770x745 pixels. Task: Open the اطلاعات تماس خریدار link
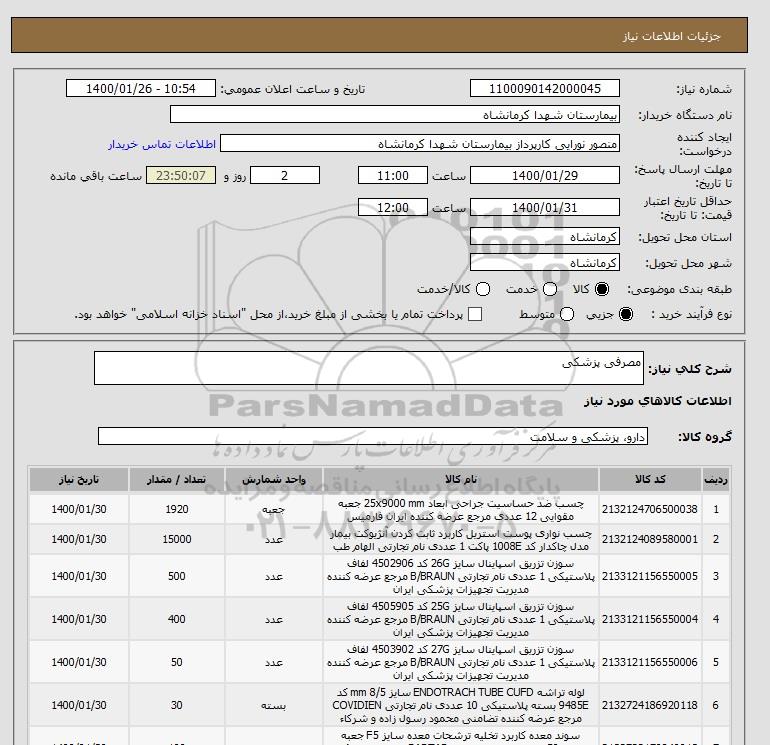[162, 144]
